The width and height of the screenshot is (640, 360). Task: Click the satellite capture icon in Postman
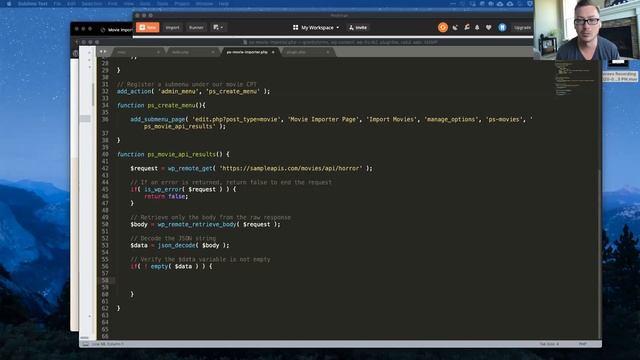pyautogui.click(x=455, y=27)
